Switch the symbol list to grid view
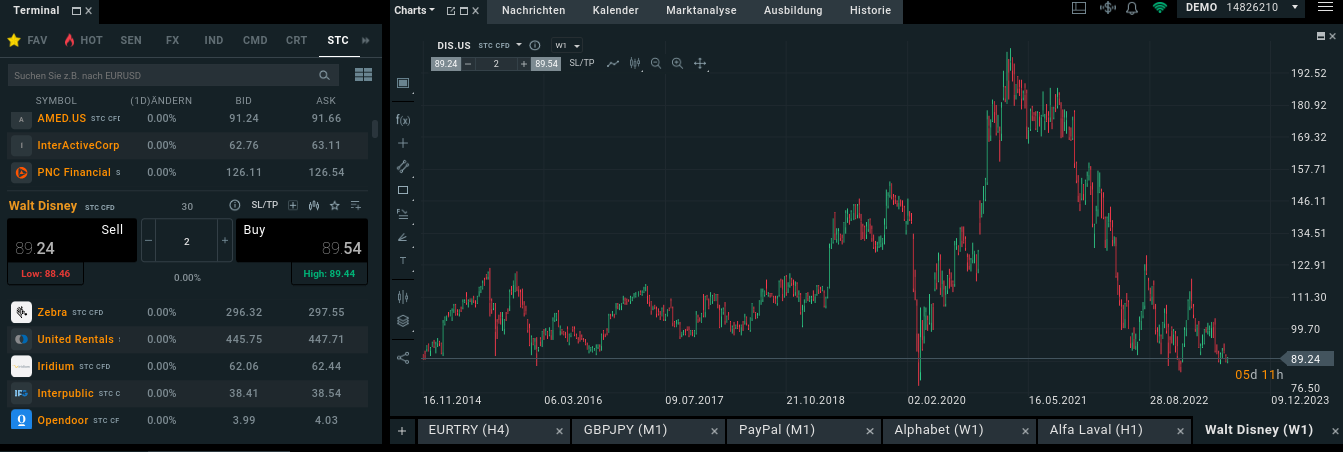Screen dimensions: 1343x452 pos(363,75)
